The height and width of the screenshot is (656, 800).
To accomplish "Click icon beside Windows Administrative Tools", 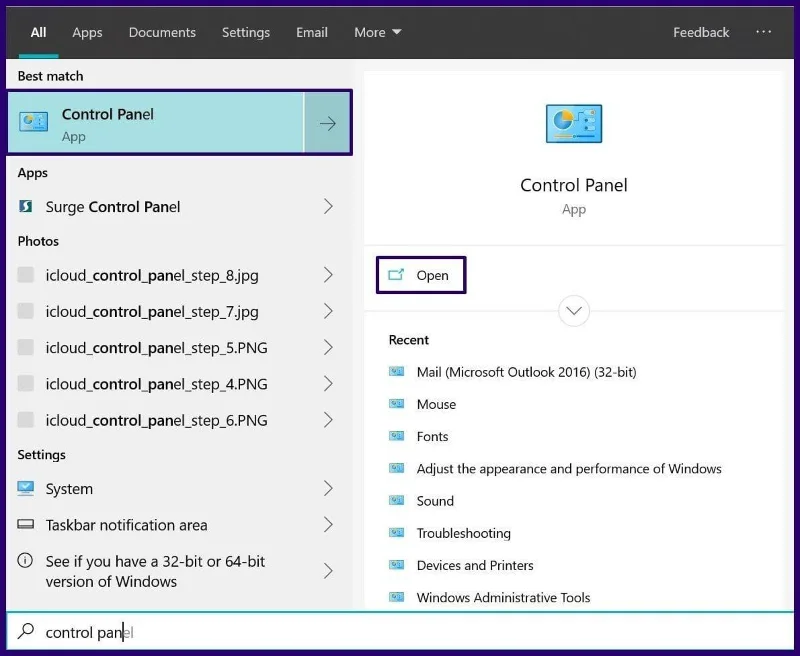I will coord(396,597).
